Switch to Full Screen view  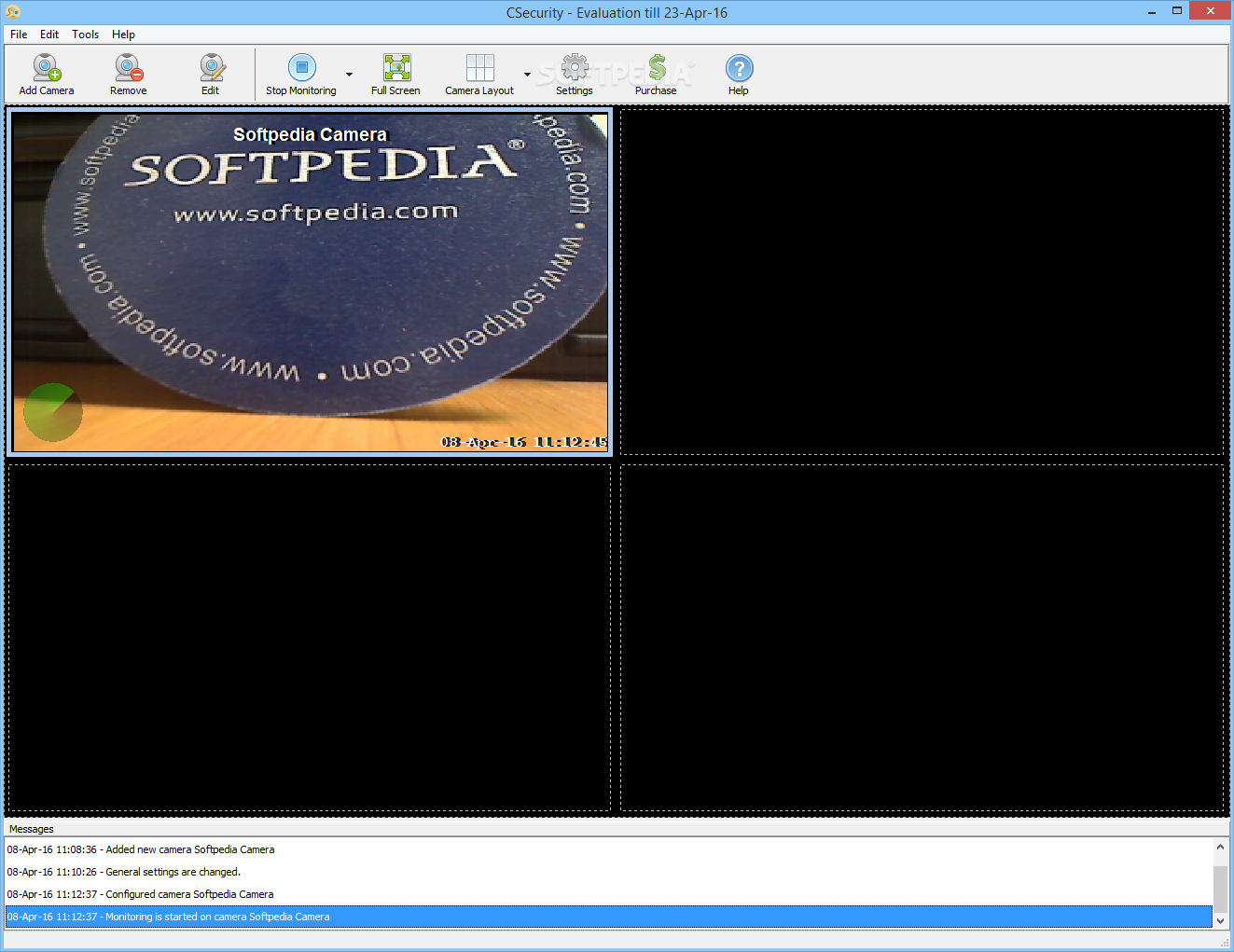click(395, 75)
